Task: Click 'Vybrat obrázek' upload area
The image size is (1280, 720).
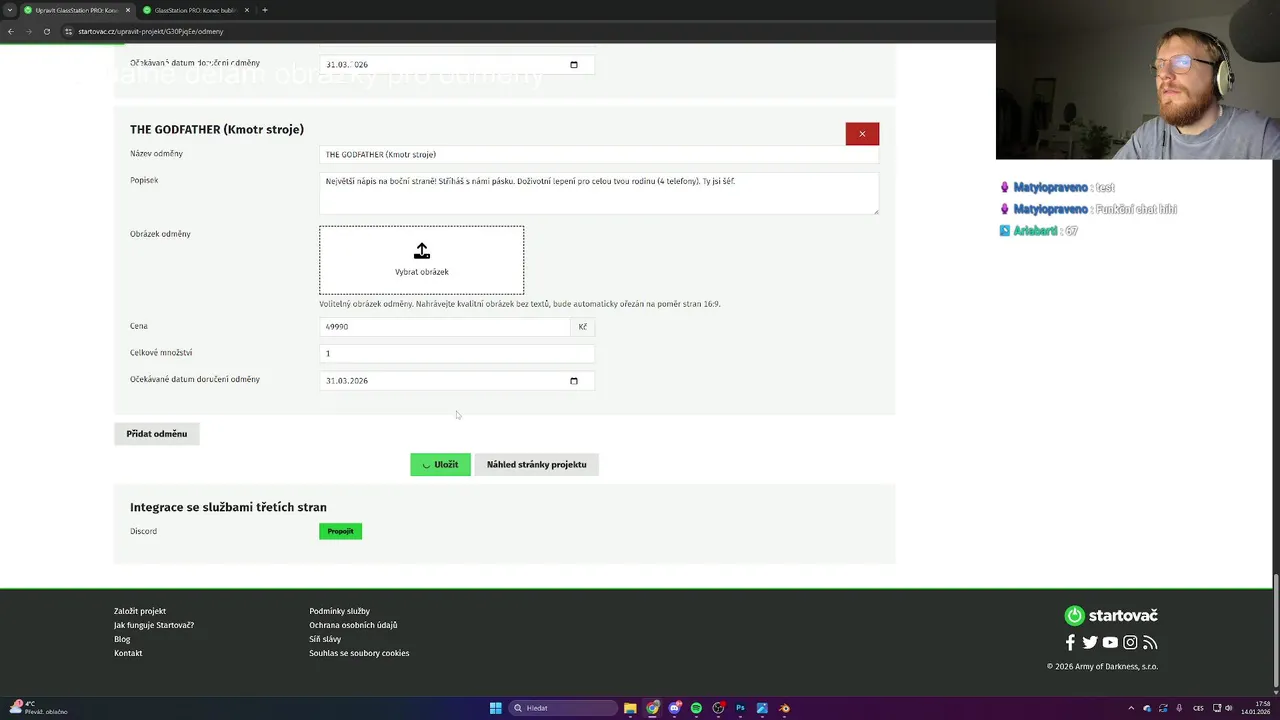Action: [422, 260]
